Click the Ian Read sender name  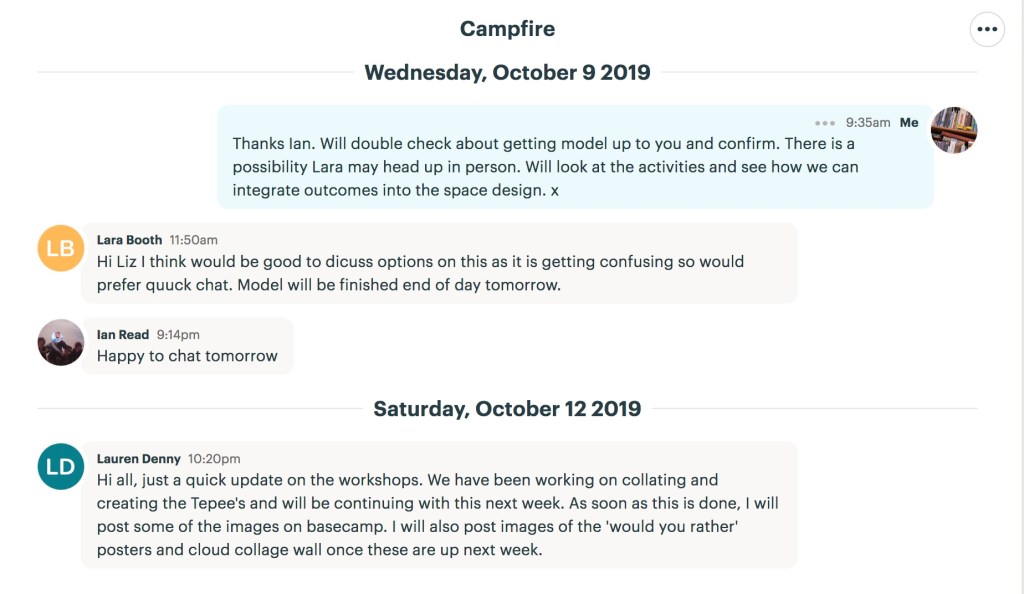(123, 335)
